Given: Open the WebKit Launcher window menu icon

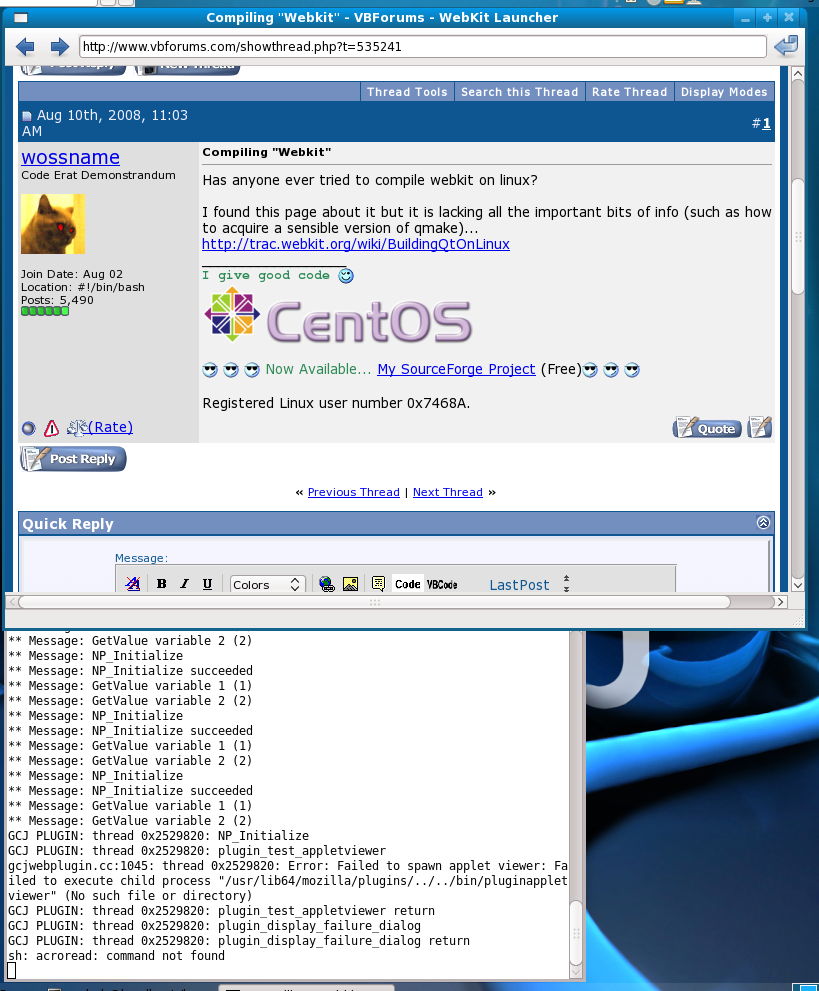Looking at the screenshot, I should (x=21, y=17).
